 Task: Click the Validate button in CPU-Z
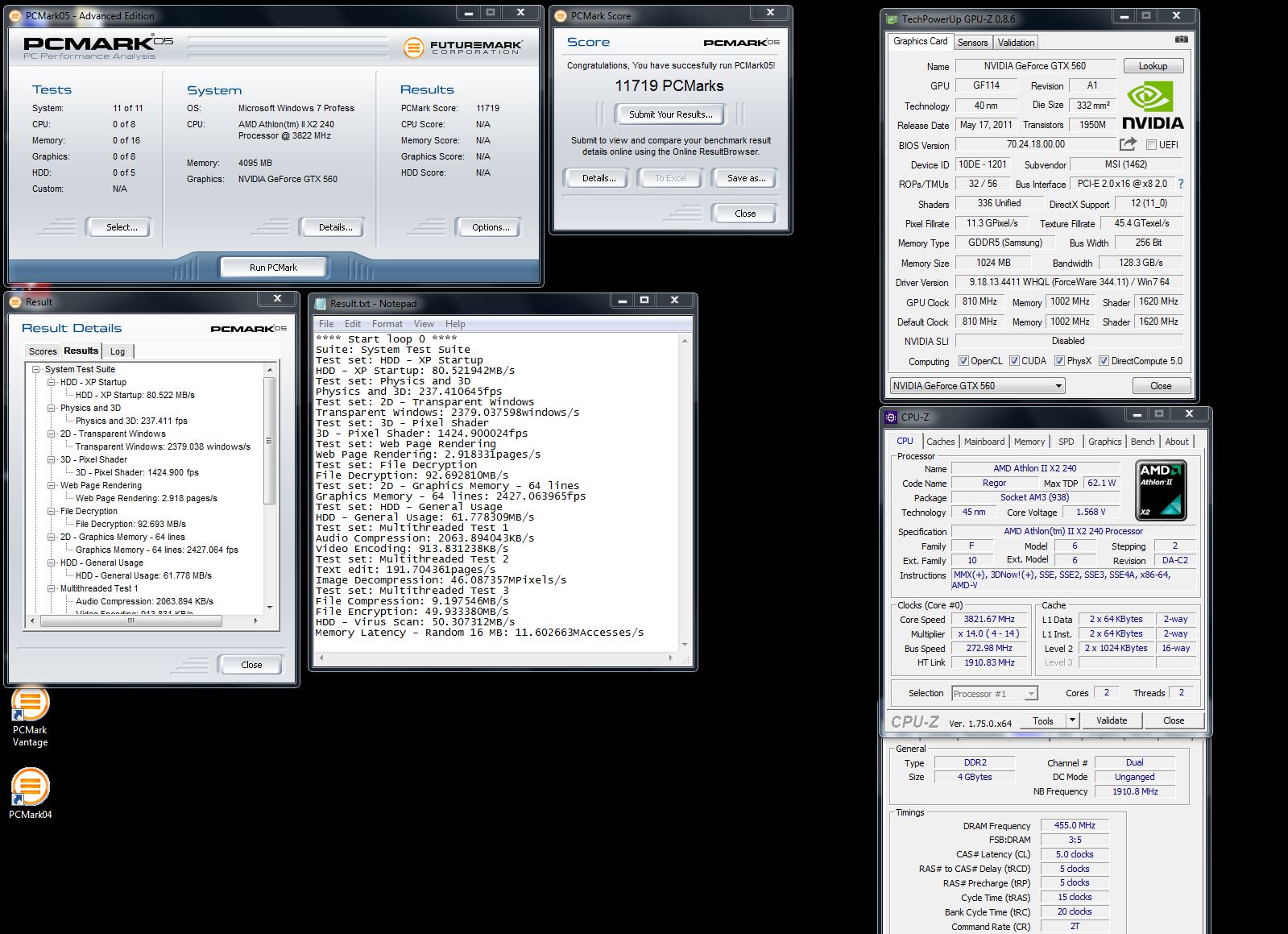pyautogui.click(x=1112, y=720)
